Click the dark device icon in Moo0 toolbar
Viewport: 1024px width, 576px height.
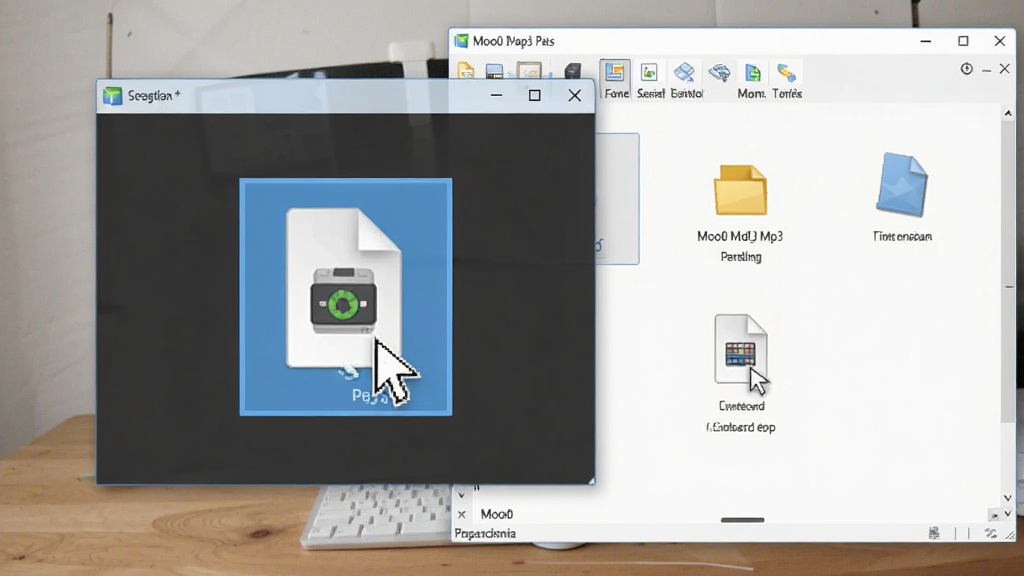tap(573, 71)
